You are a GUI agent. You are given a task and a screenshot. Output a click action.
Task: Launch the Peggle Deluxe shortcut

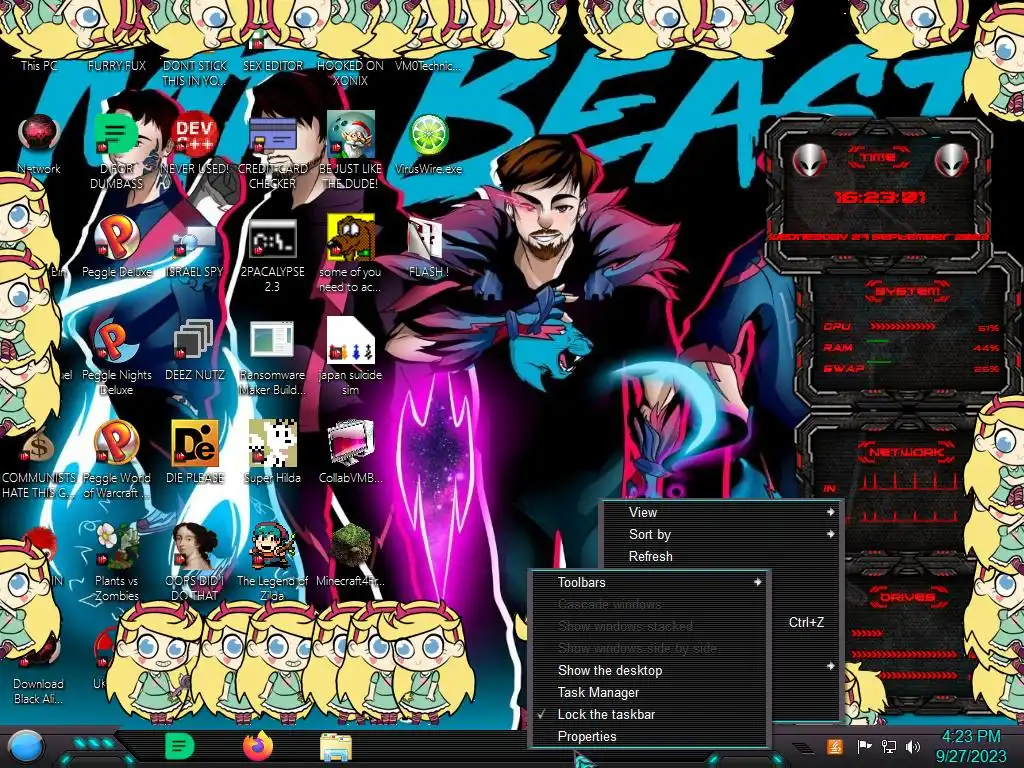pyautogui.click(x=116, y=238)
